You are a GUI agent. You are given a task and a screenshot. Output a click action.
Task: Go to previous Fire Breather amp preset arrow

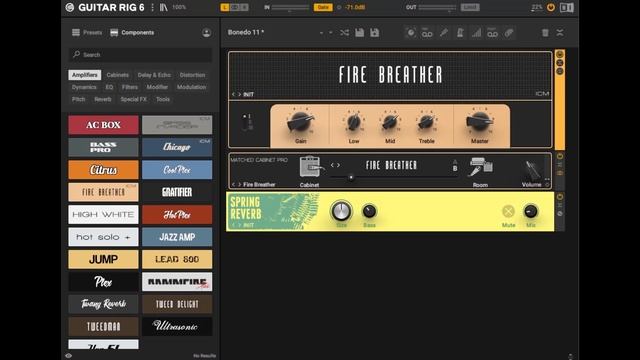[x=233, y=94]
